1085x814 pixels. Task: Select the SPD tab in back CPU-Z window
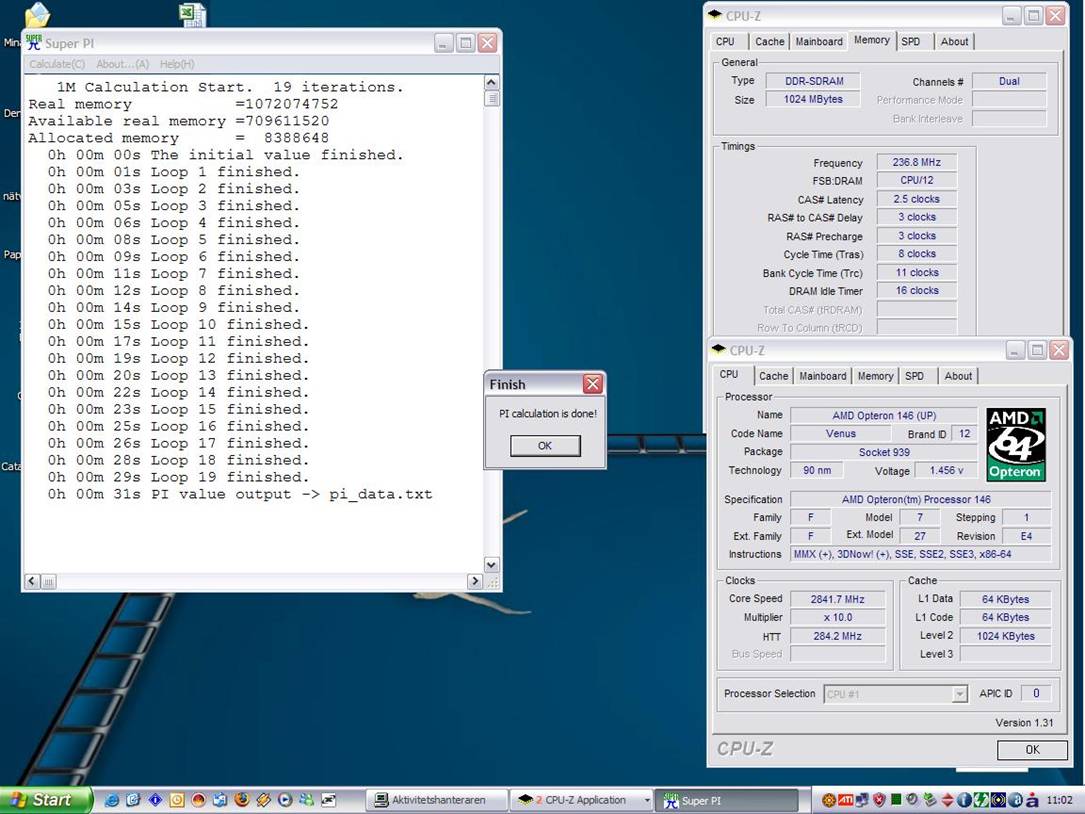pyautogui.click(x=911, y=42)
